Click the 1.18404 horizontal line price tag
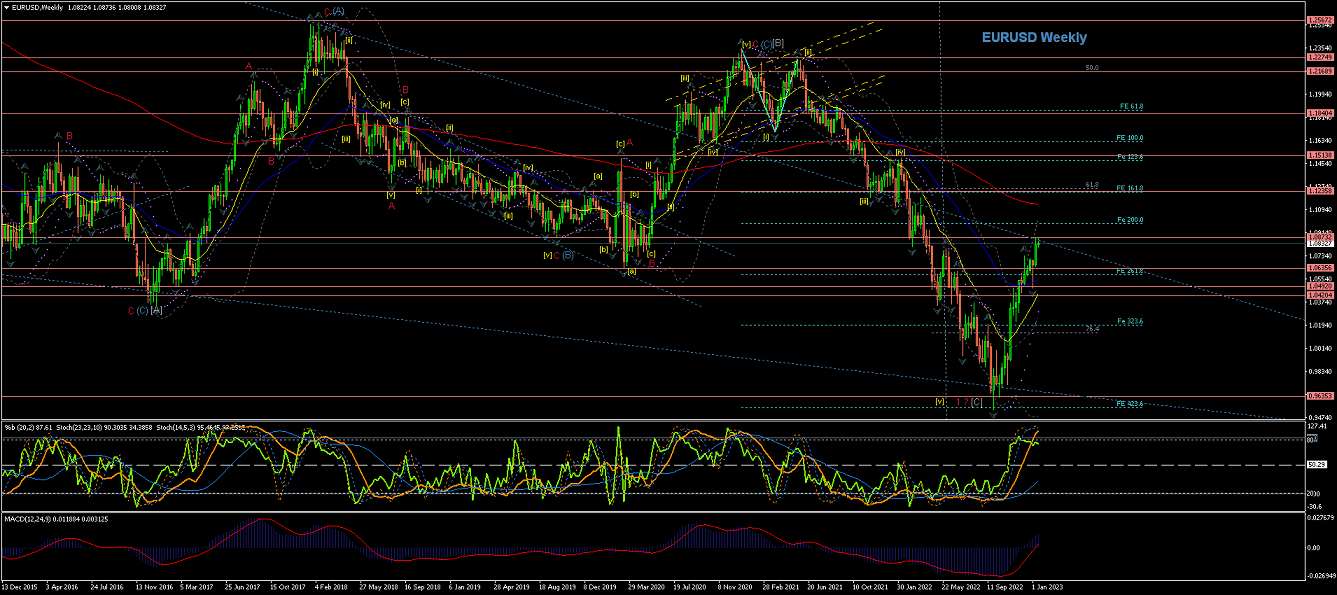Screen dimensions: 1337x595 1322,113
